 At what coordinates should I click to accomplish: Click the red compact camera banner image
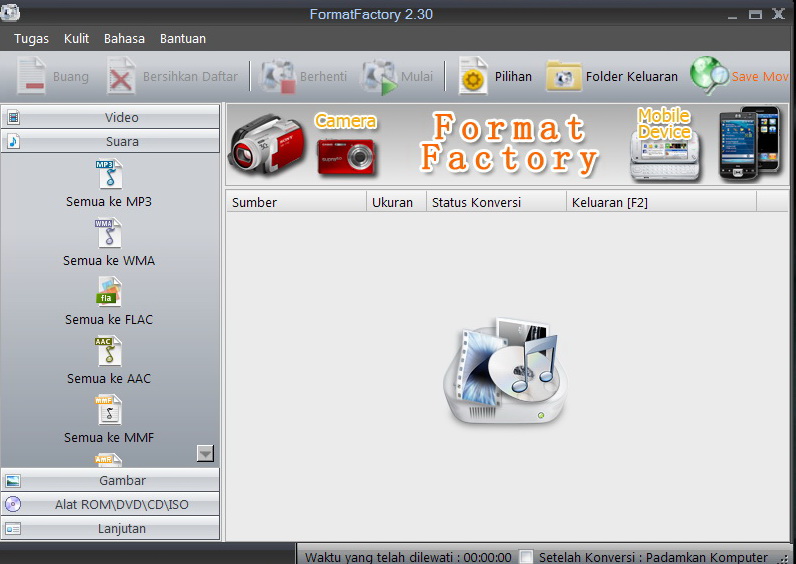(x=347, y=157)
